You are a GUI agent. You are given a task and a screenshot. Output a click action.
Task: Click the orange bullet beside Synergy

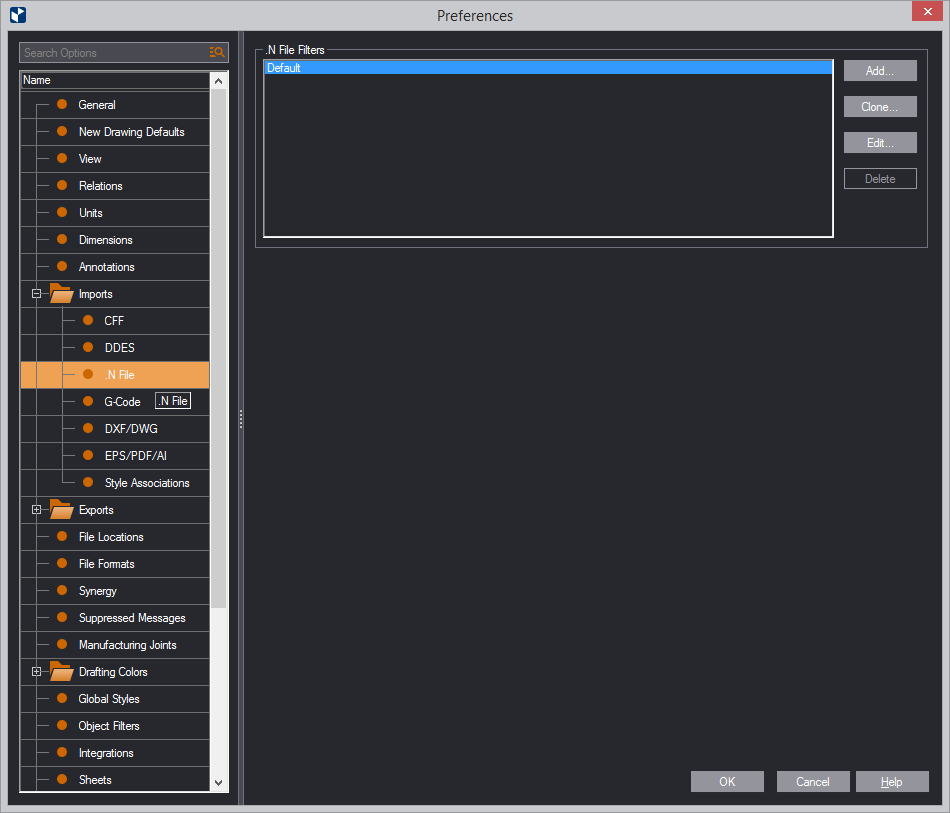coord(62,590)
